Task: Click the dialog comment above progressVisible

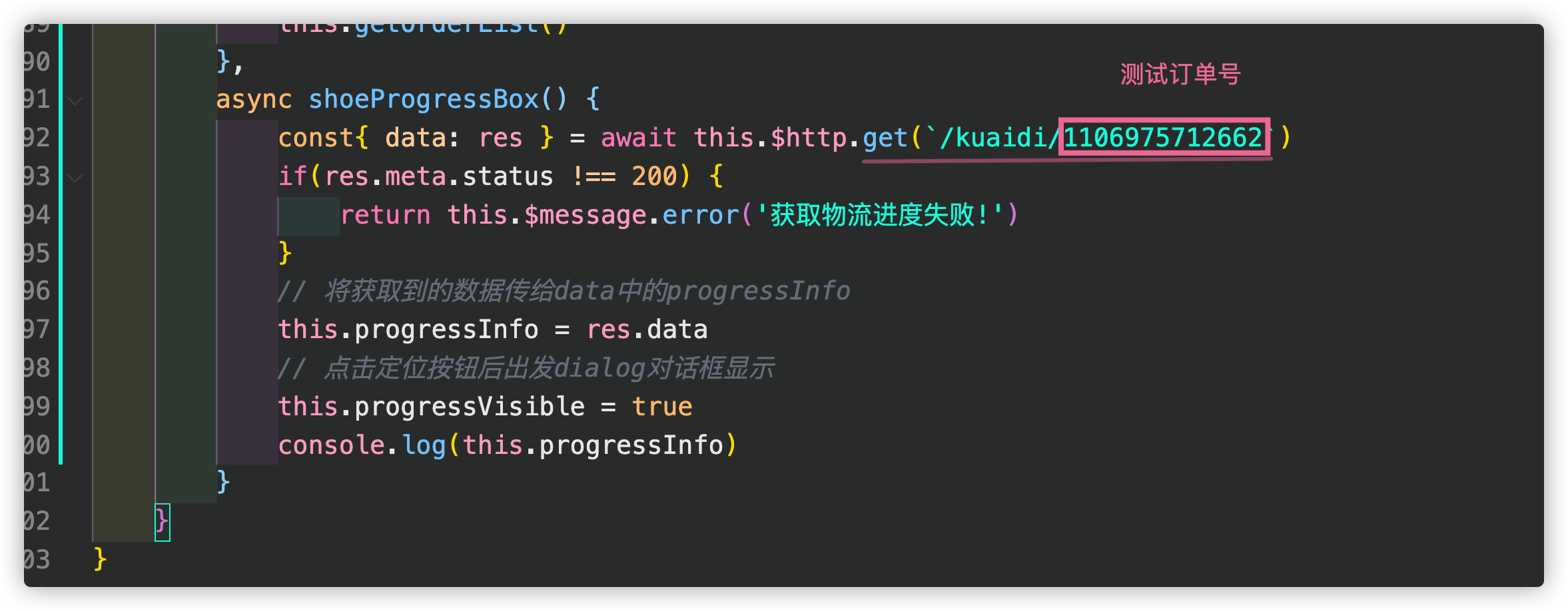Action: (x=526, y=368)
